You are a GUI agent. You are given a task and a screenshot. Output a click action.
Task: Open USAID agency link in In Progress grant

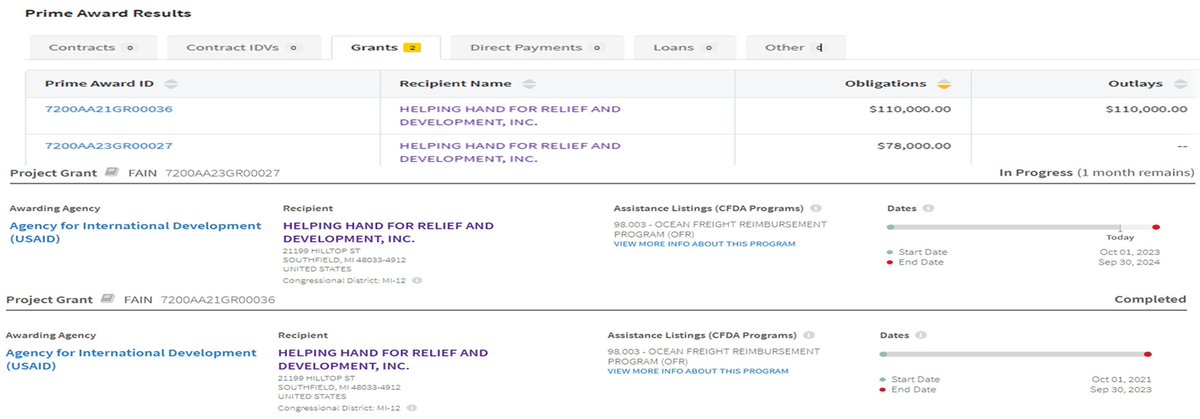(135, 233)
